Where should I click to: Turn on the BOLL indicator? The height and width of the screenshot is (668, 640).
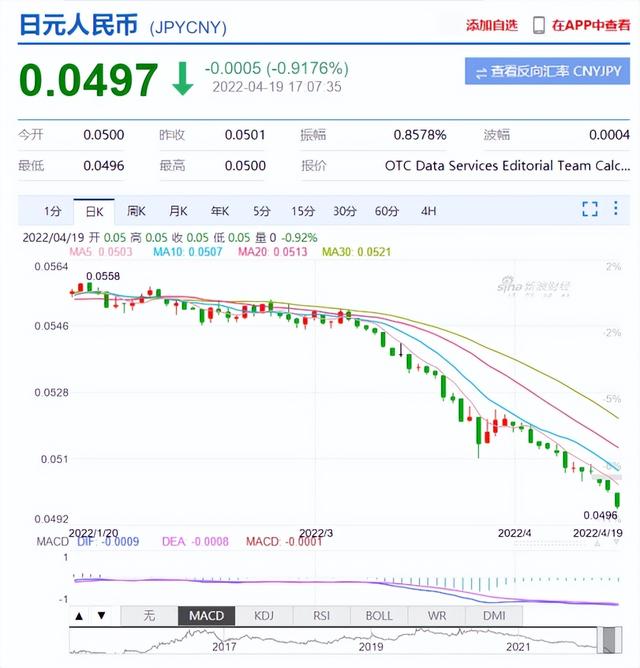pyautogui.click(x=379, y=616)
